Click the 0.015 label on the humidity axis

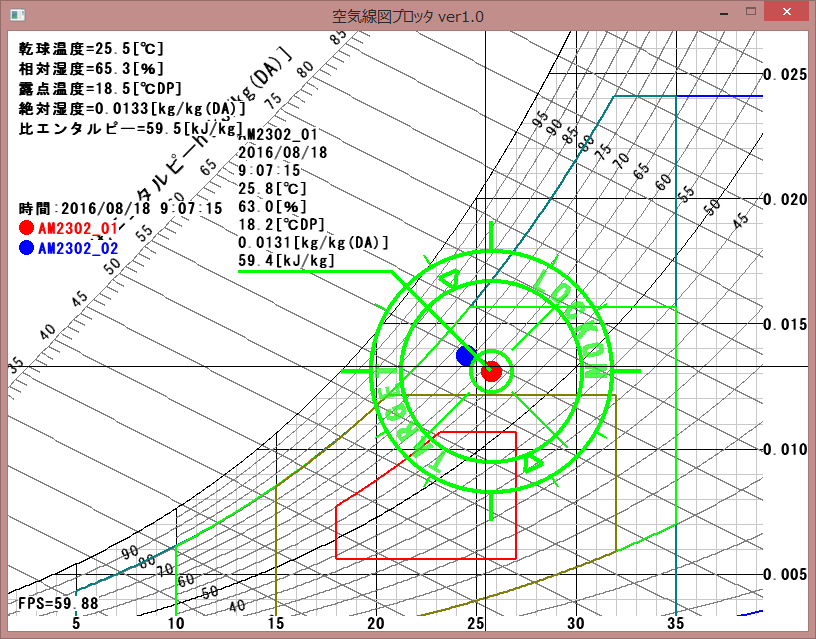click(783, 323)
